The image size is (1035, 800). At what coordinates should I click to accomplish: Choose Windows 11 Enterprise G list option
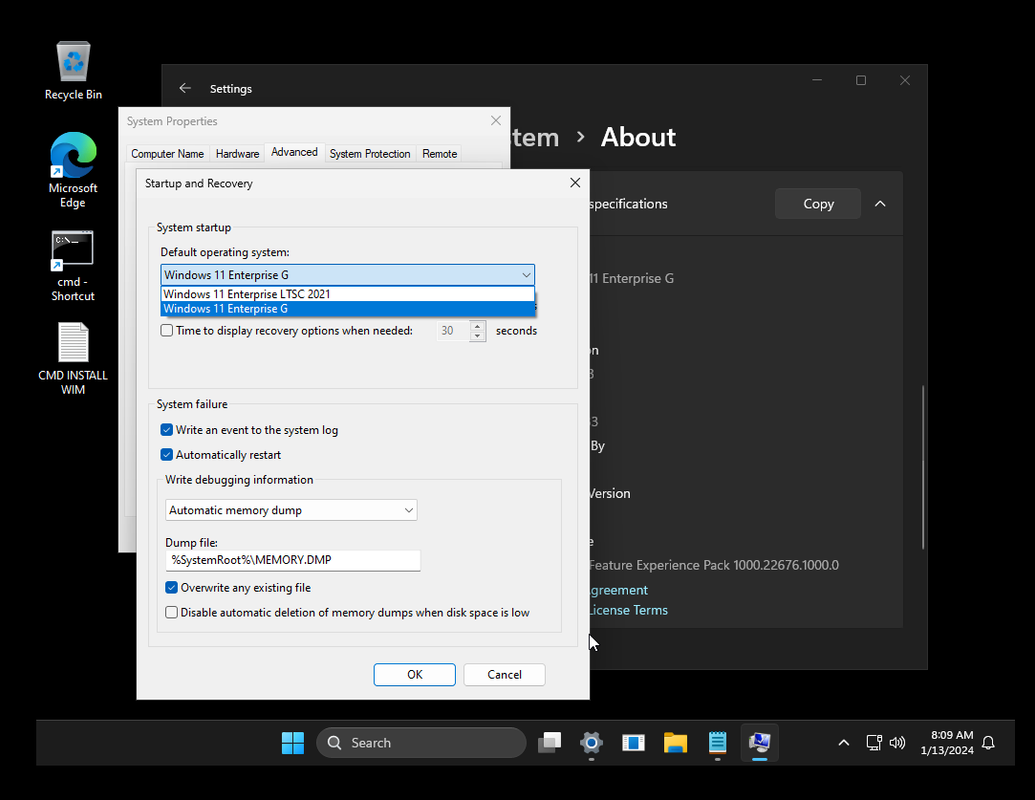(x=348, y=309)
